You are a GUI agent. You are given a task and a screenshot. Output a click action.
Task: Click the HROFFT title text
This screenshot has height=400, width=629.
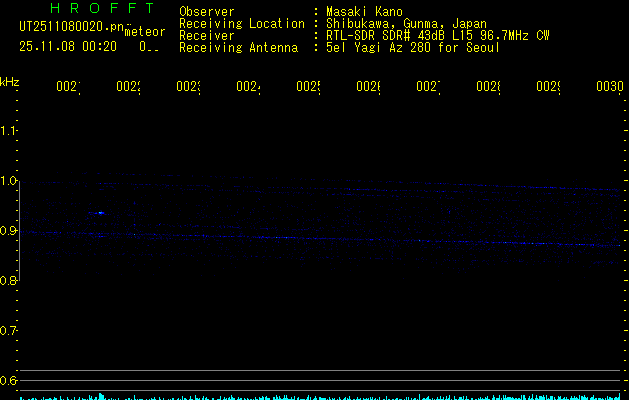pyautogui.click(x=100, y=9)
